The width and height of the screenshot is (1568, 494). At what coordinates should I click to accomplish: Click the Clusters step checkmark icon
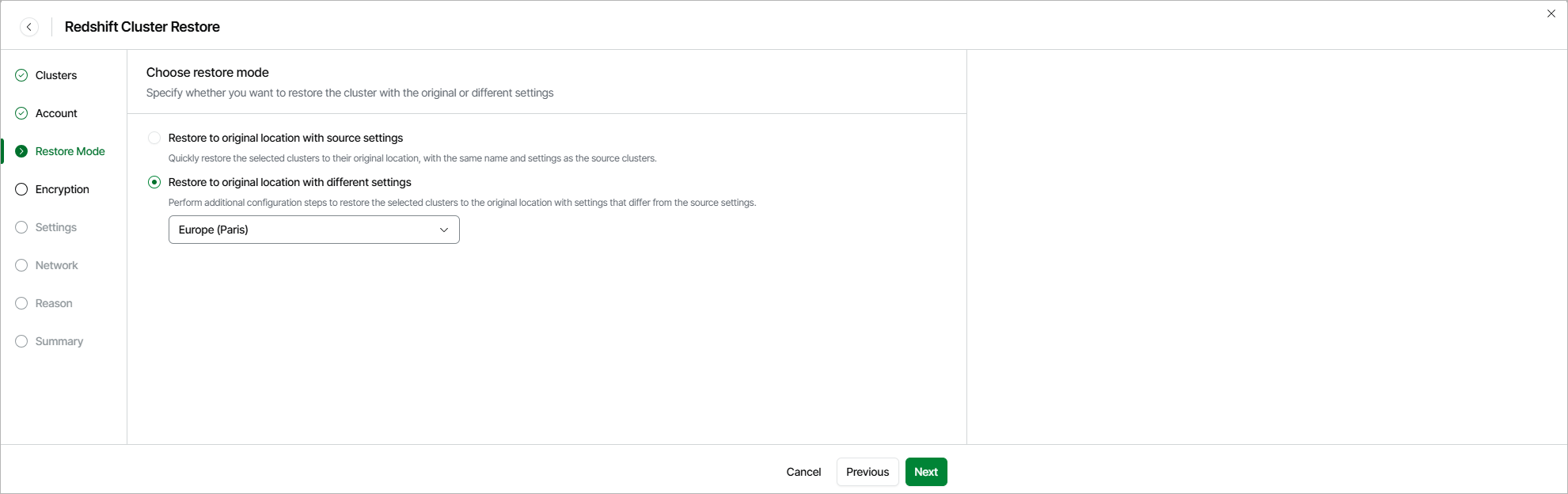pyautogui.click(x=21, y=75)
